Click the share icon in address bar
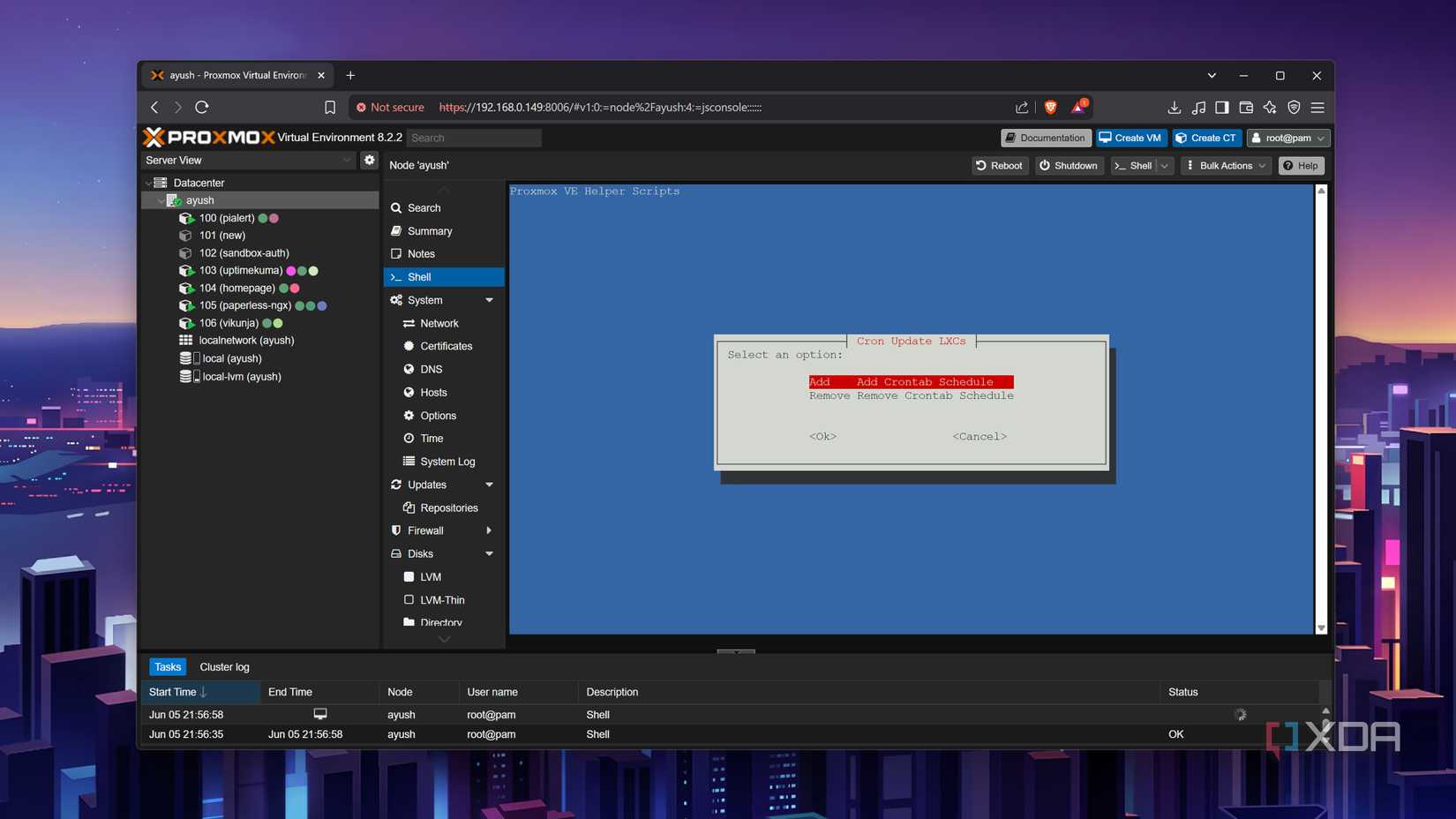The image size is (1456, 819). pos(1022,107)
